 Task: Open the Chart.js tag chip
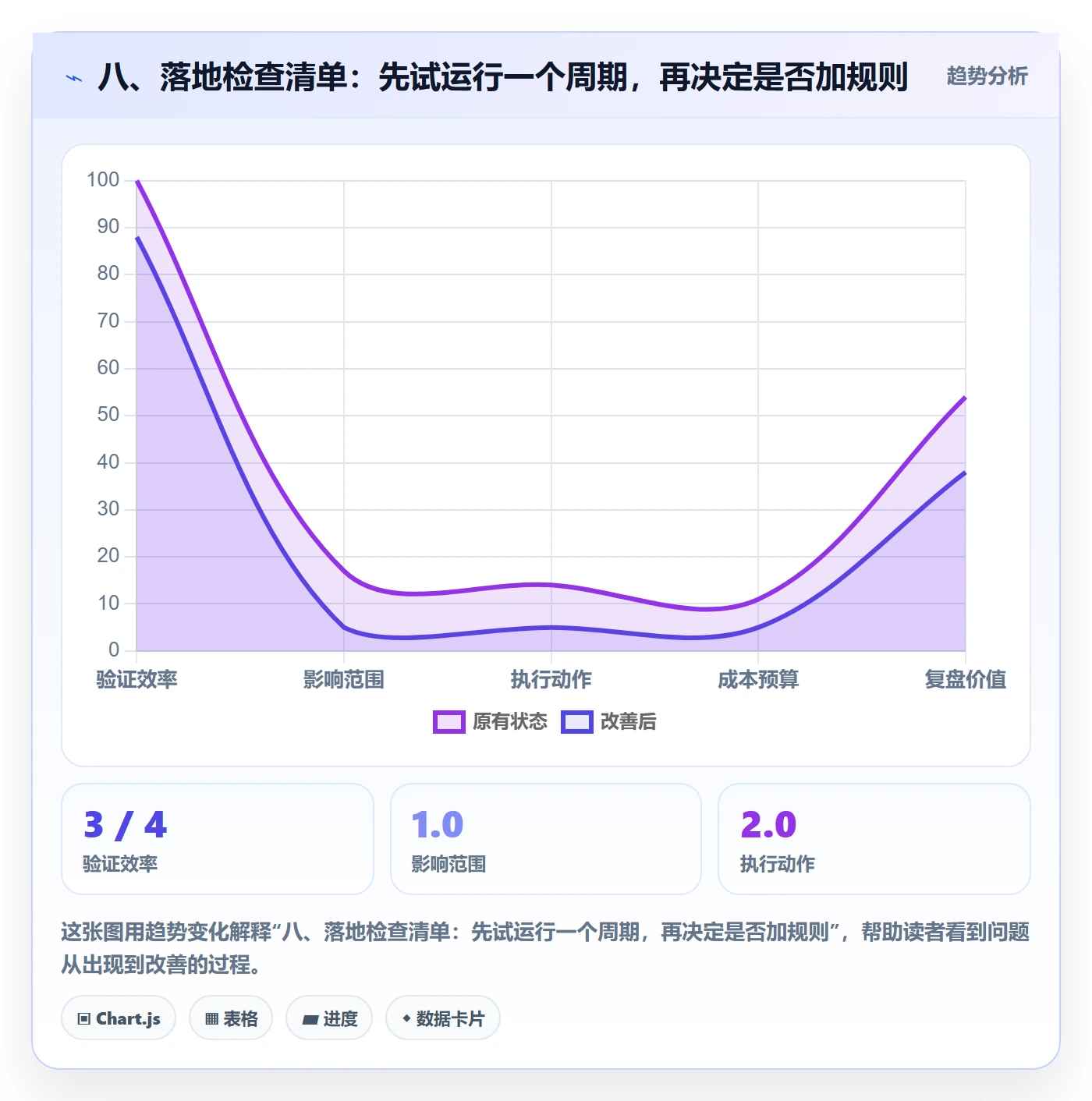click(x=119, y=1018)
